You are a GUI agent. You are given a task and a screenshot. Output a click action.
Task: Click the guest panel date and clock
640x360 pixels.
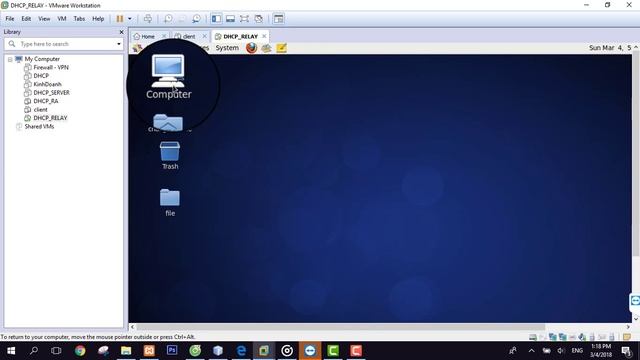point(610,48)
